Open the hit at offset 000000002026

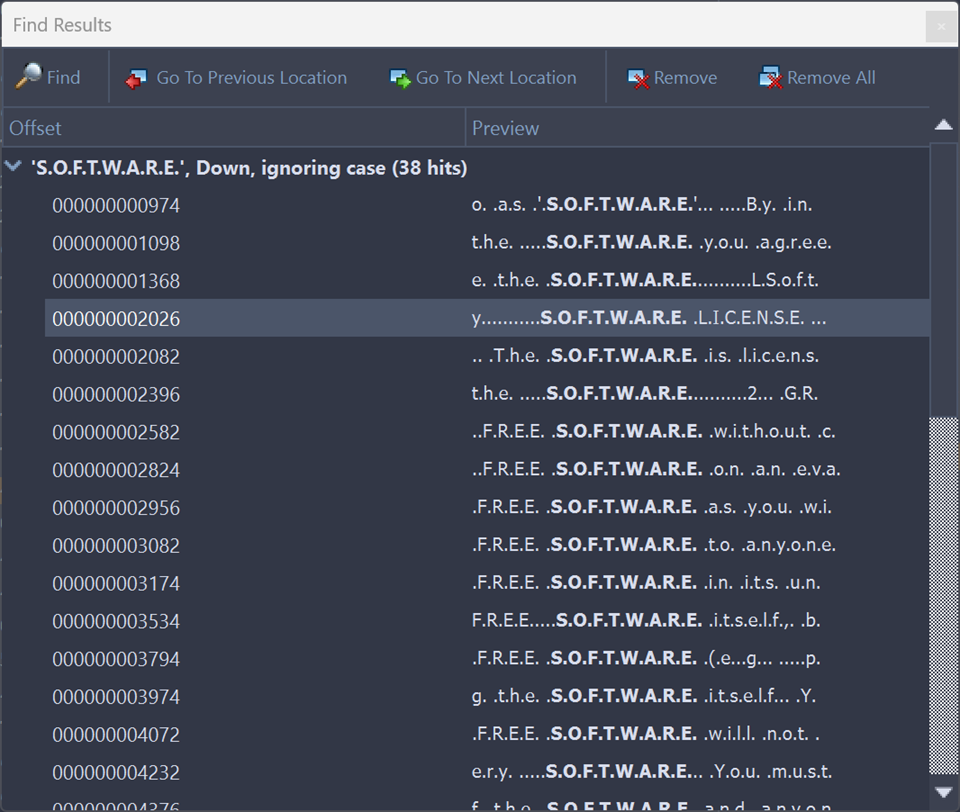click(116, 319)
